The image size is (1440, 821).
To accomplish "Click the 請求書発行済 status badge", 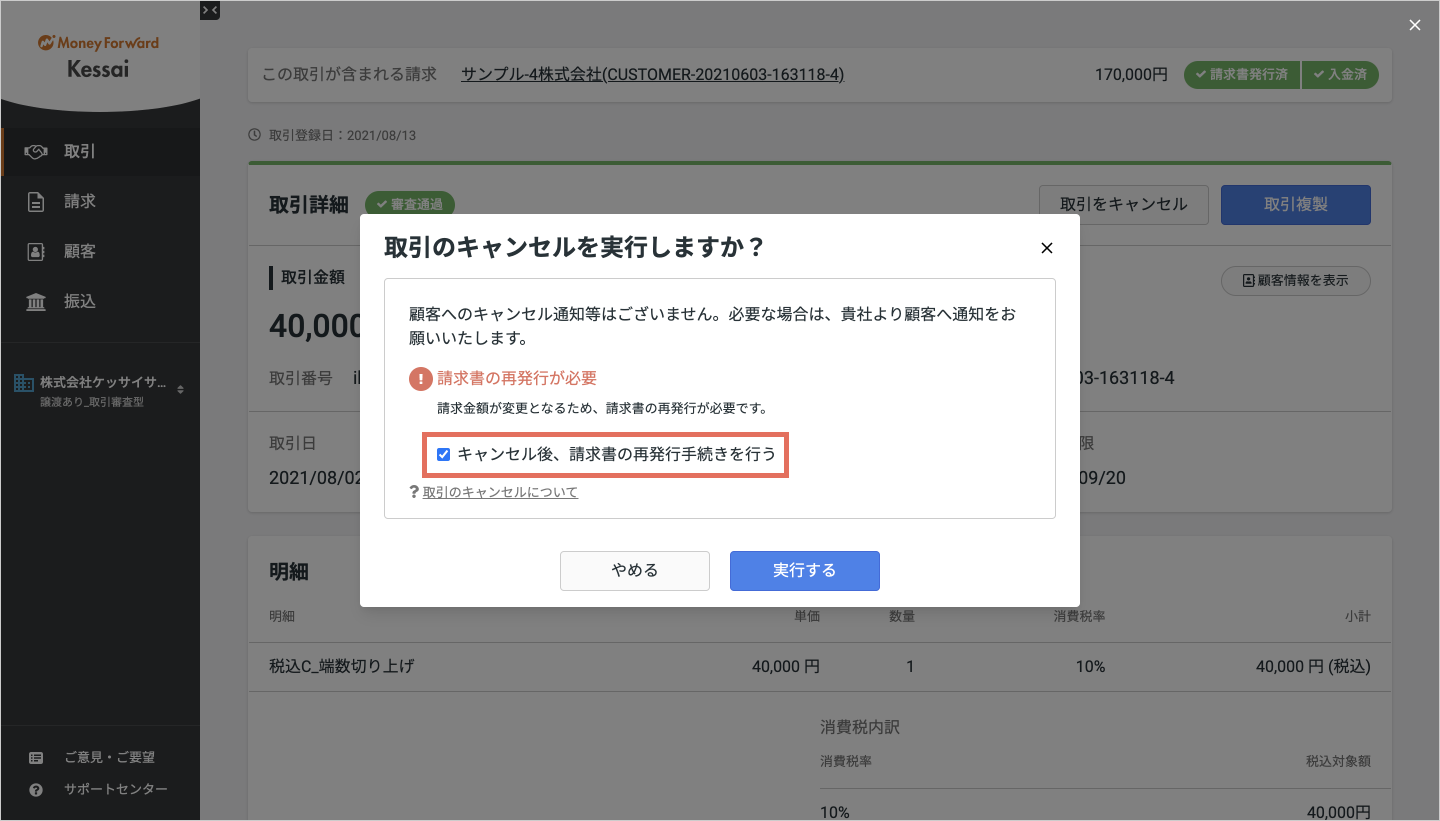I will click(1242, 74).
